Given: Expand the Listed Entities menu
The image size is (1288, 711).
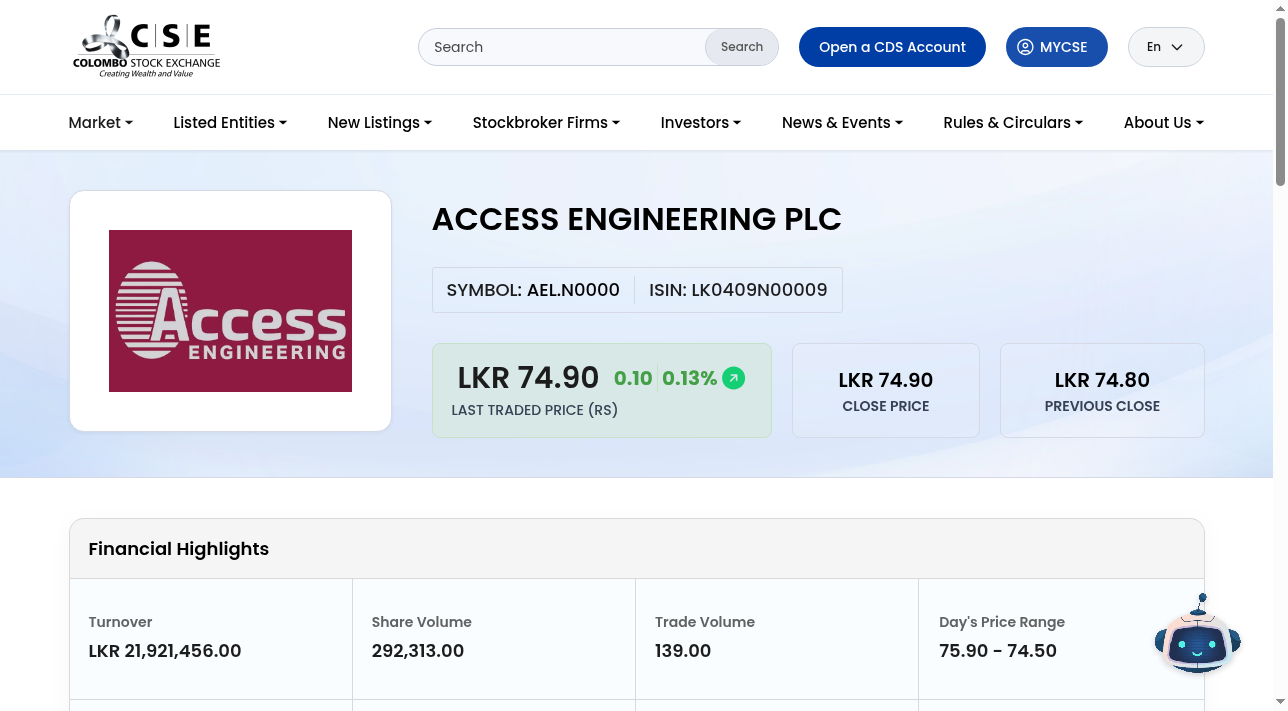Looking at the screenshot, I should click(230, 123).
